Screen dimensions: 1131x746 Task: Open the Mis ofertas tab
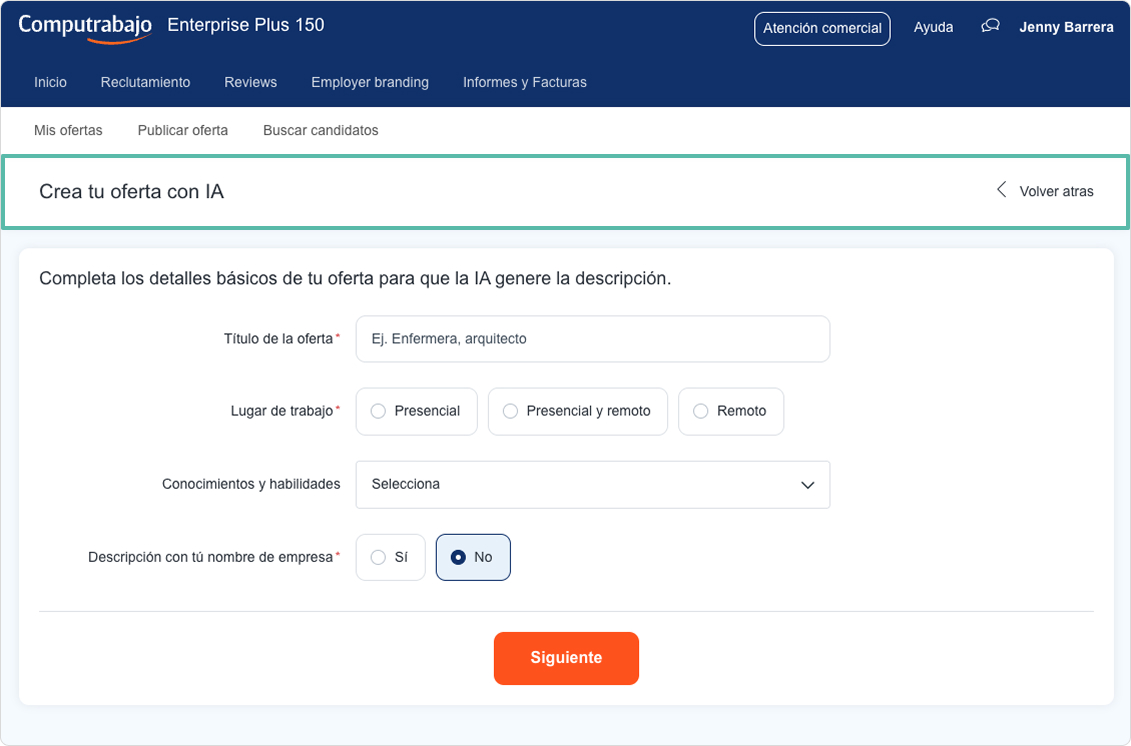click(x=68, y=130)
